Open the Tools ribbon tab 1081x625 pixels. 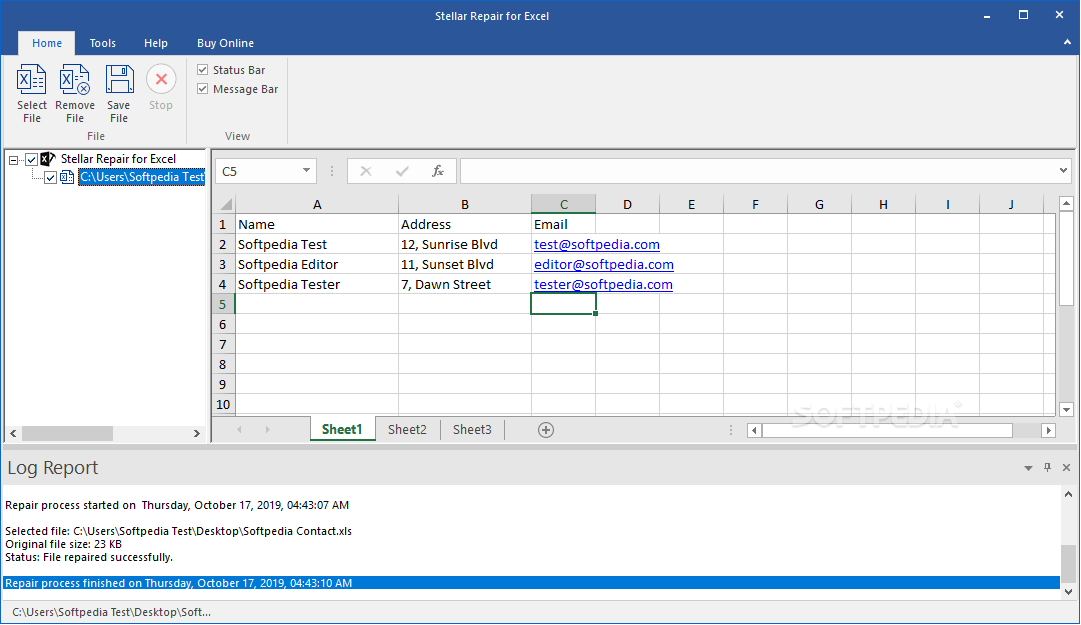click(x=103, y=43)
